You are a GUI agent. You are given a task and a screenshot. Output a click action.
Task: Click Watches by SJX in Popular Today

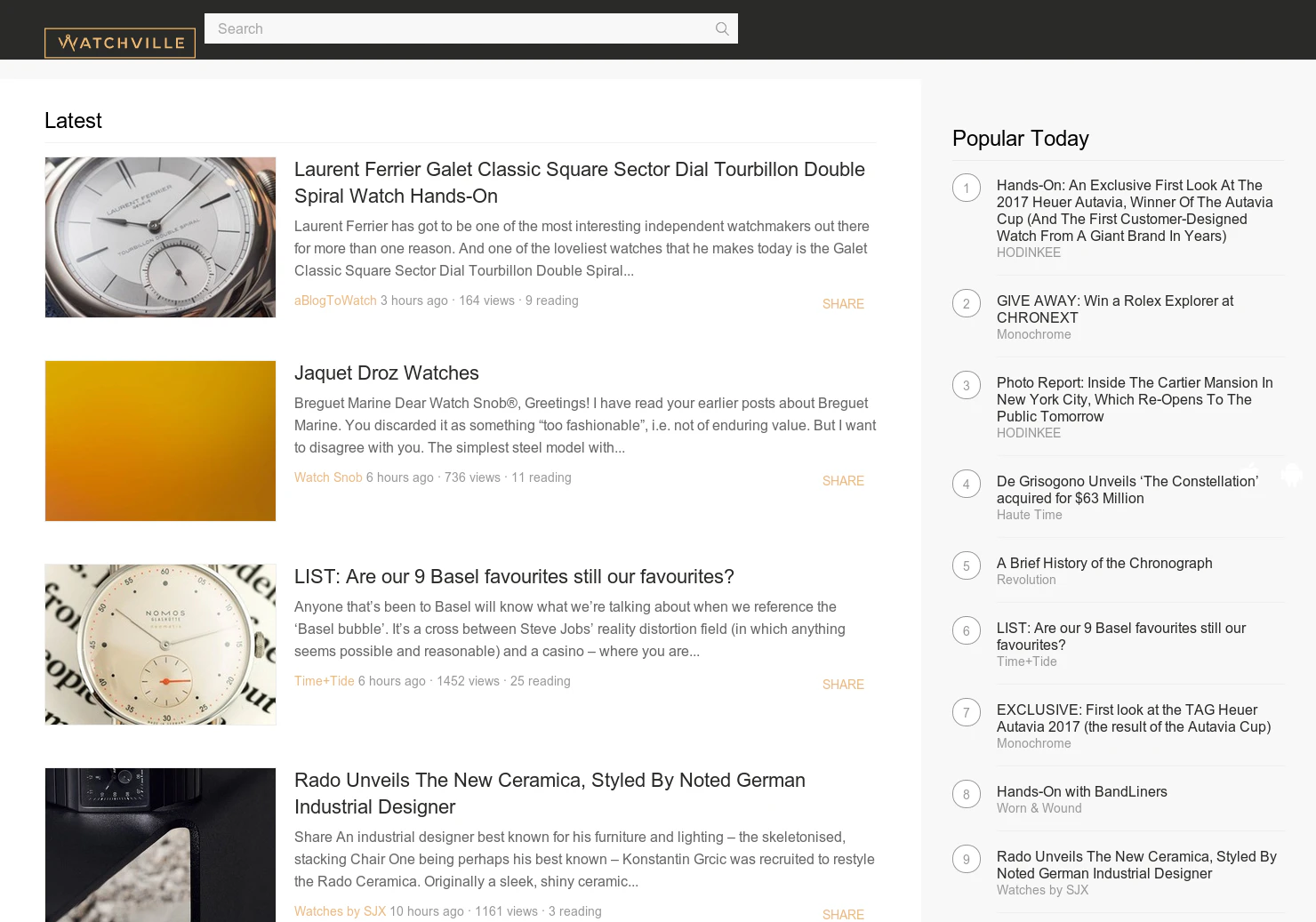tap(1042, 890)
